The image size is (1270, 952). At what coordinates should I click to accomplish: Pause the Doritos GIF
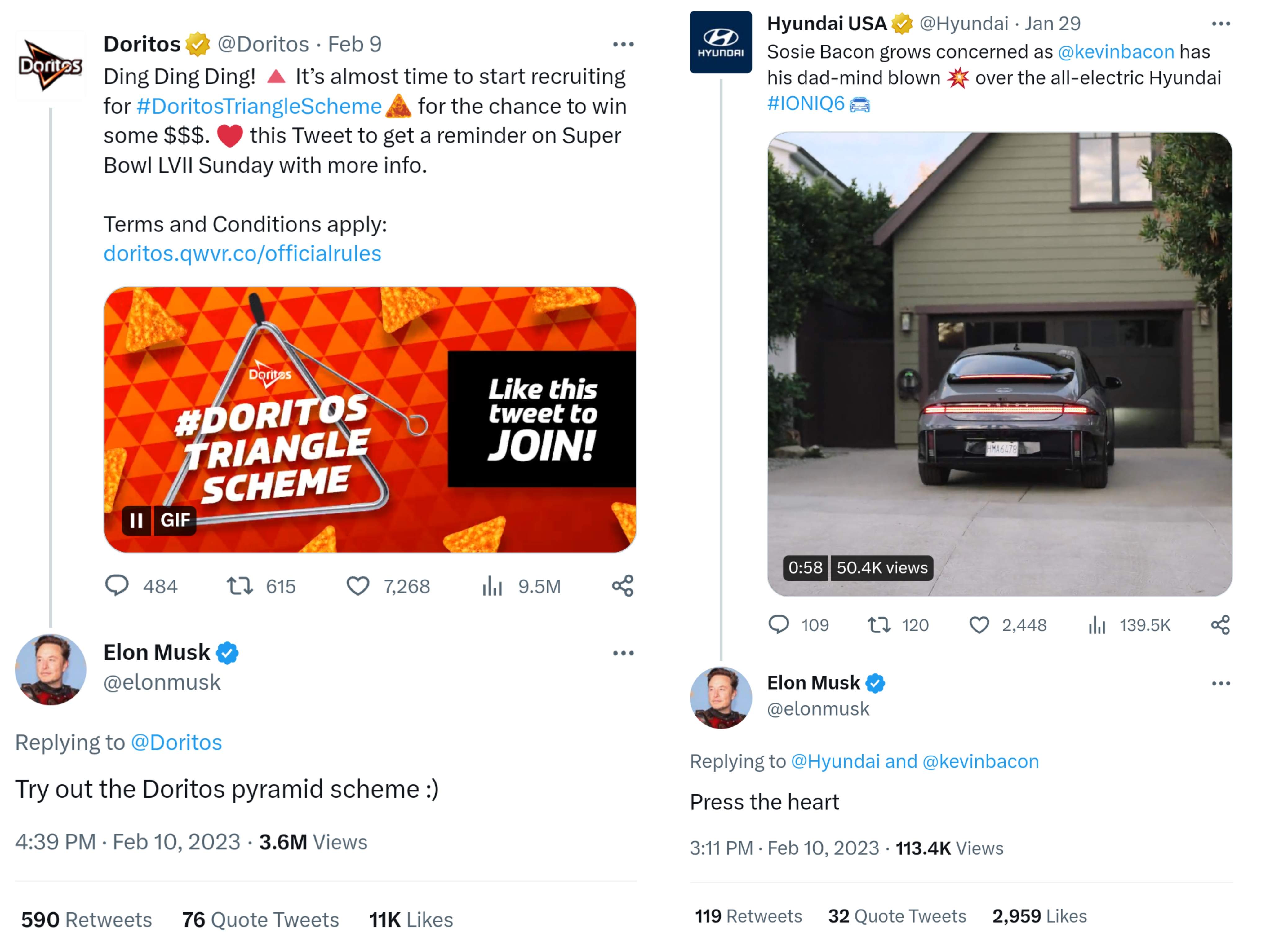[136, 521]
